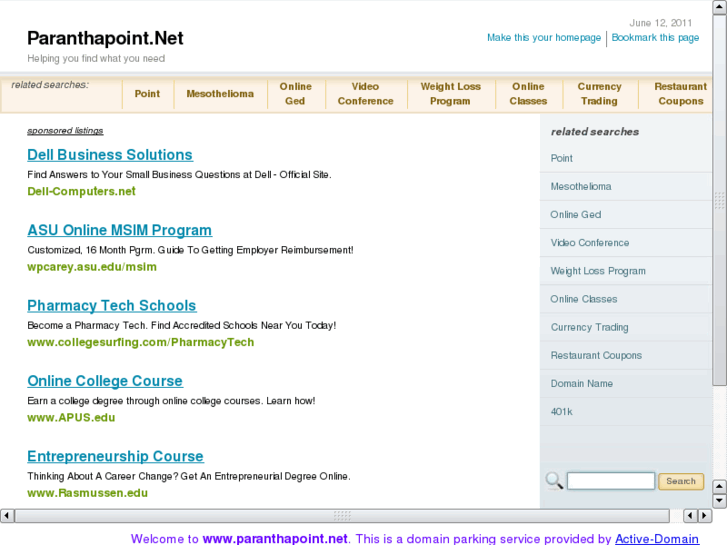
Task: Click the Search button
Action: (681, 481)
